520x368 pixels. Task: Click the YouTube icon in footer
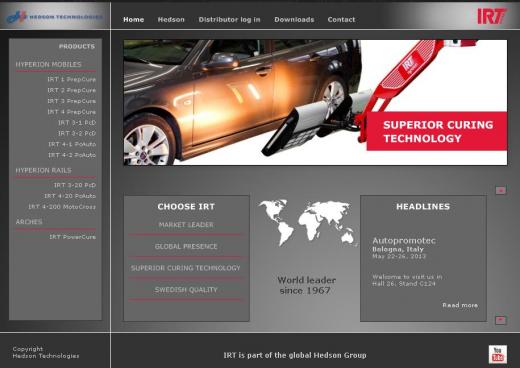click(498, 354)
